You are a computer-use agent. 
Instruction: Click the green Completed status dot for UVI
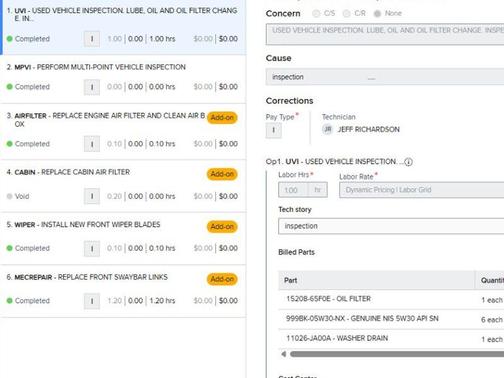pos(10,39)
